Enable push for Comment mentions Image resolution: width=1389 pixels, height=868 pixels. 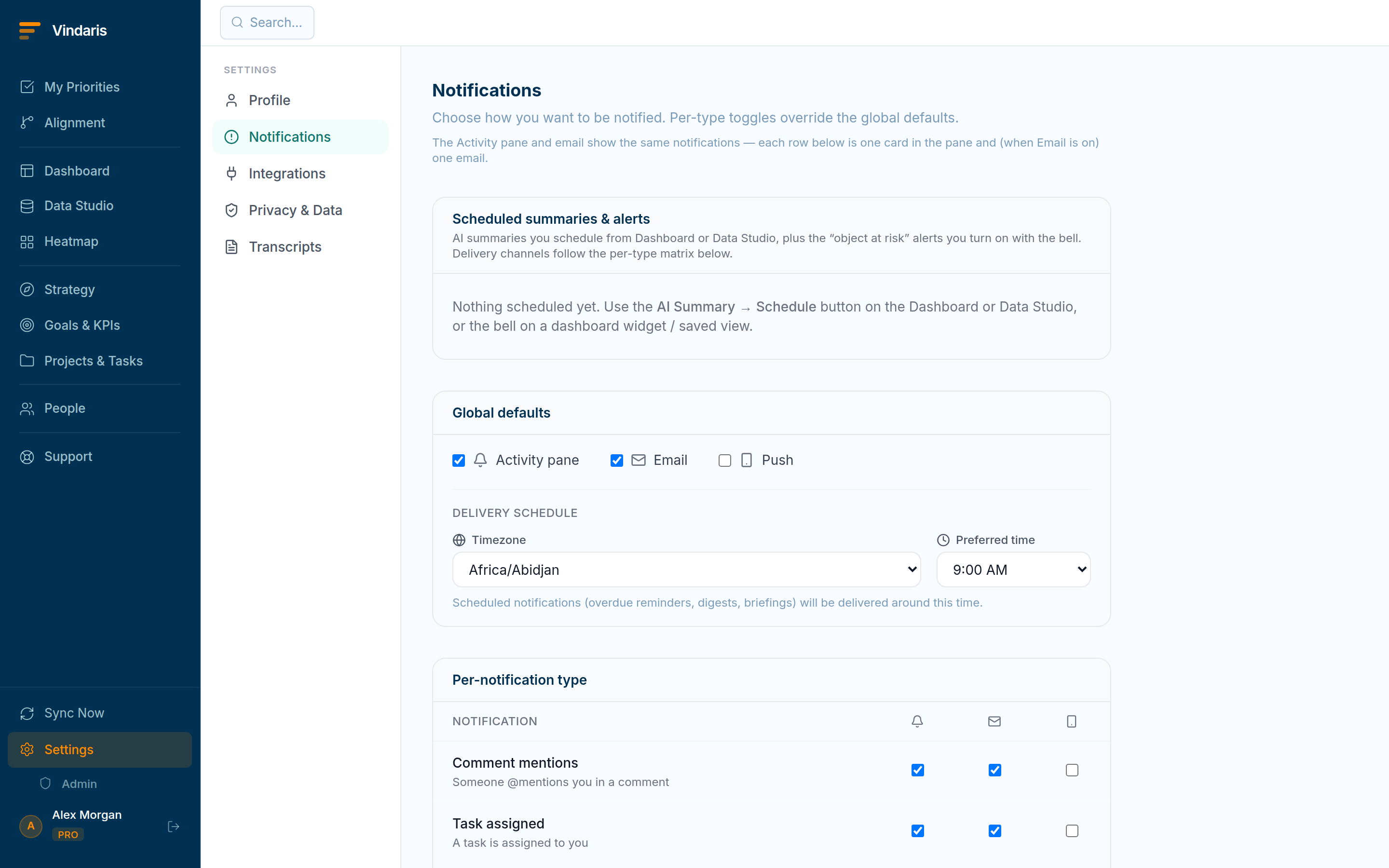[1072, 770]
